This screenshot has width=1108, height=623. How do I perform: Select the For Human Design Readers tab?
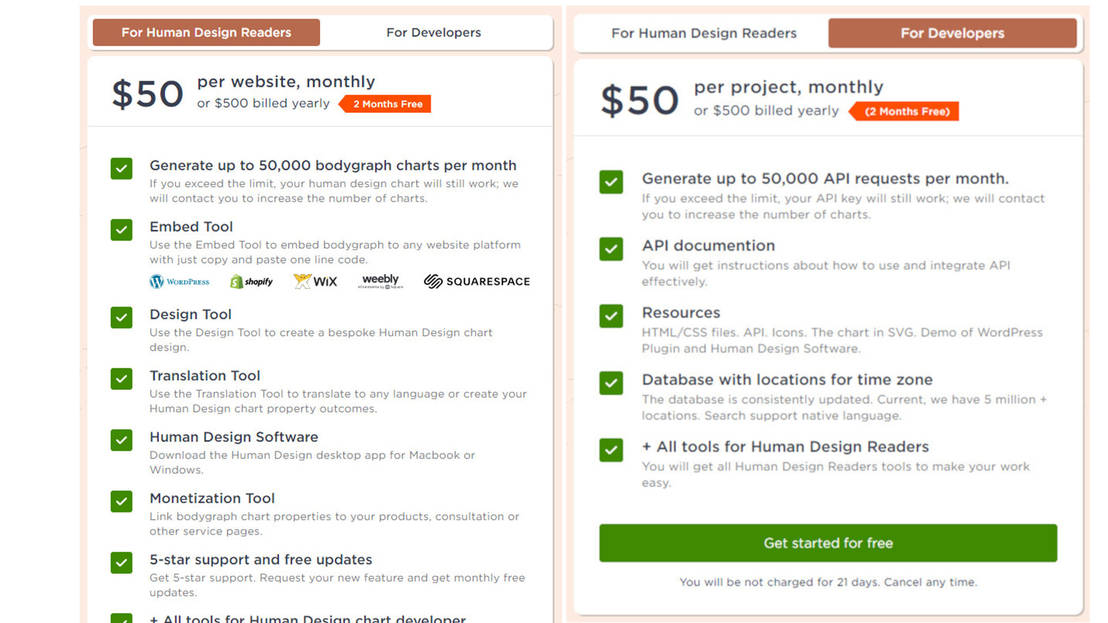tap(205, 31)
